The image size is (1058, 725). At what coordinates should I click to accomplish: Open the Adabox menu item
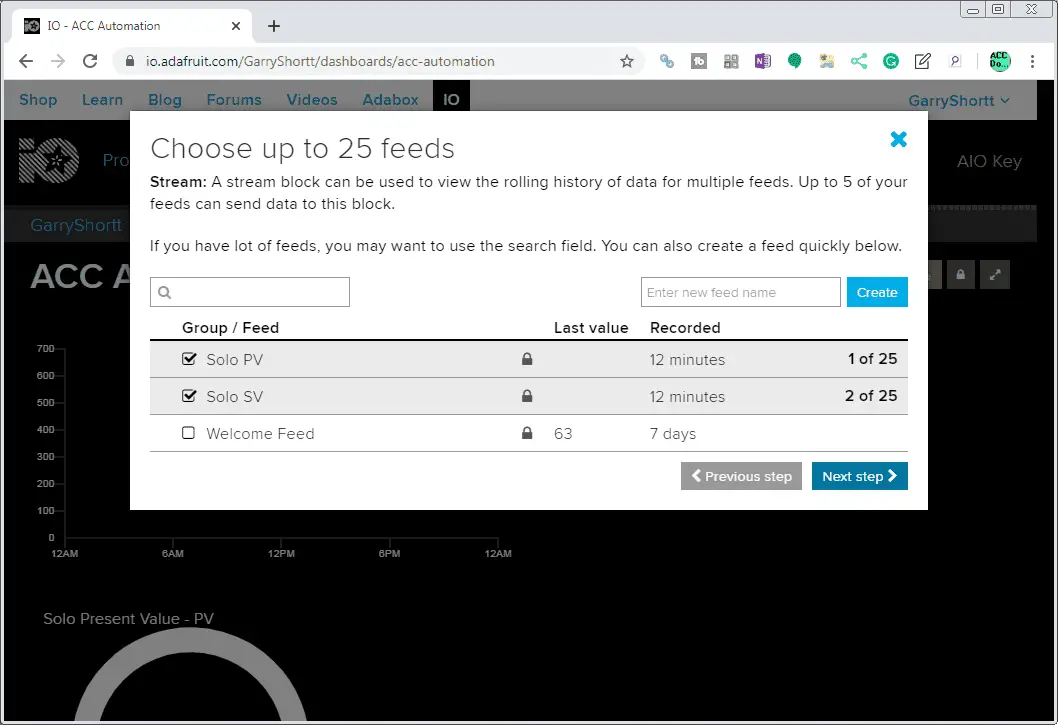click(x=391, y=100)
